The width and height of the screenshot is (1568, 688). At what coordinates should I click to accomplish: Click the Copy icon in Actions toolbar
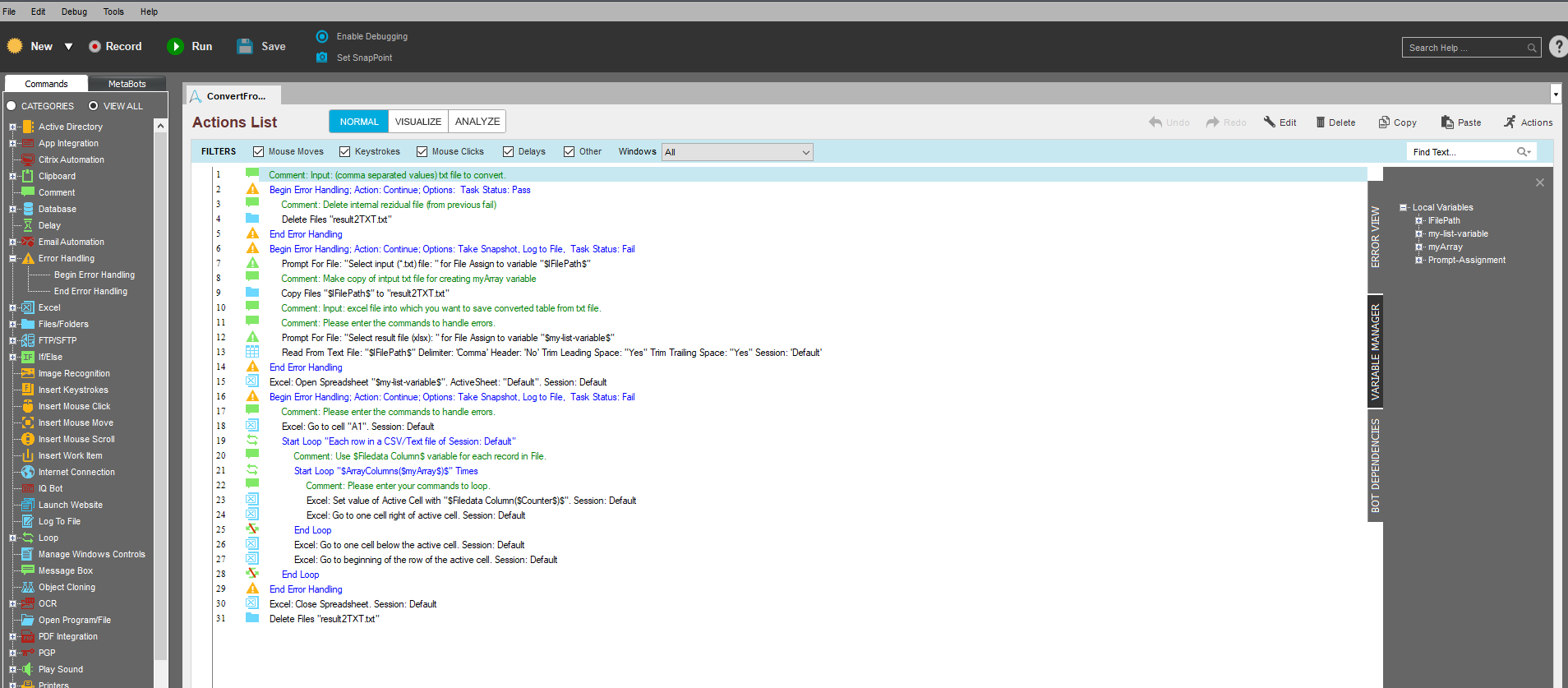coord(1384,122)
